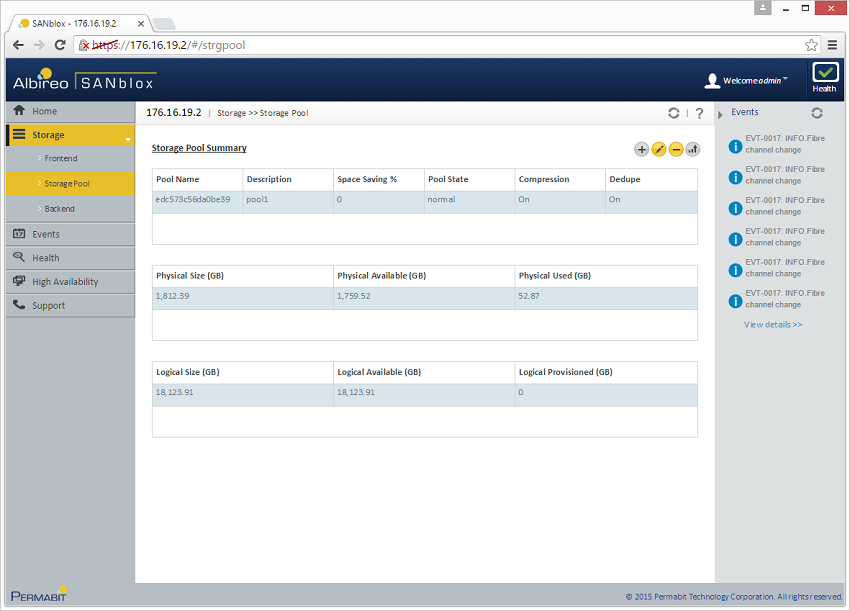Click the Events calendar icon in sidebar

(x=19, y=233)
